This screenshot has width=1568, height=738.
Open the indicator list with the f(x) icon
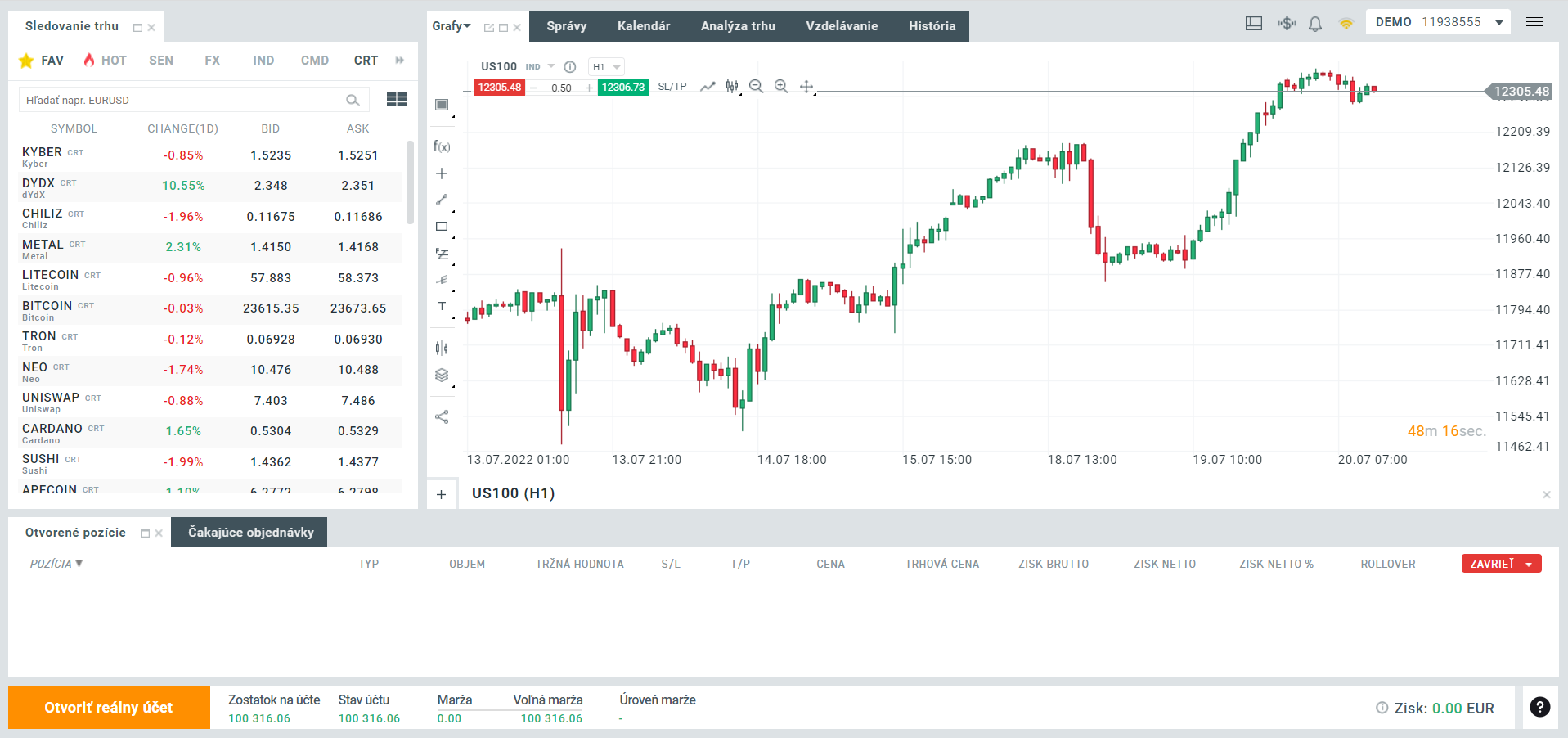tap(442, 146)
